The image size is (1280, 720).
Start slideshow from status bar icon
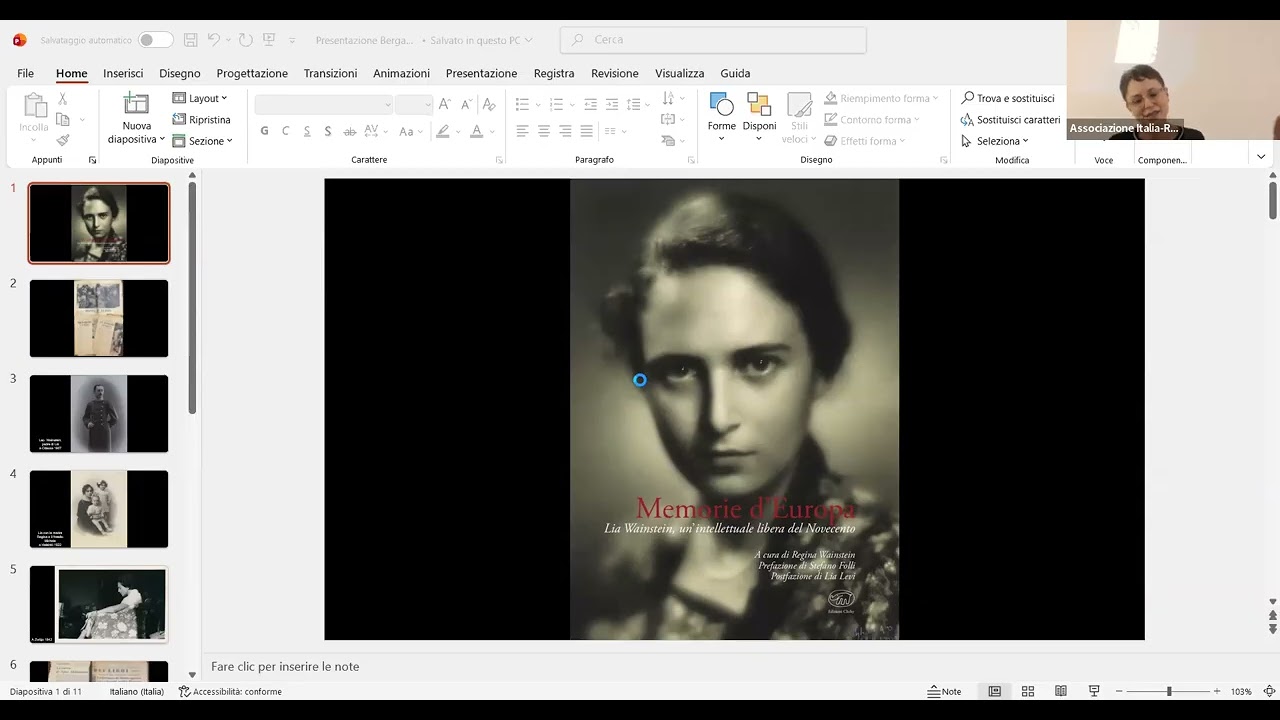tap(1094, 691)
